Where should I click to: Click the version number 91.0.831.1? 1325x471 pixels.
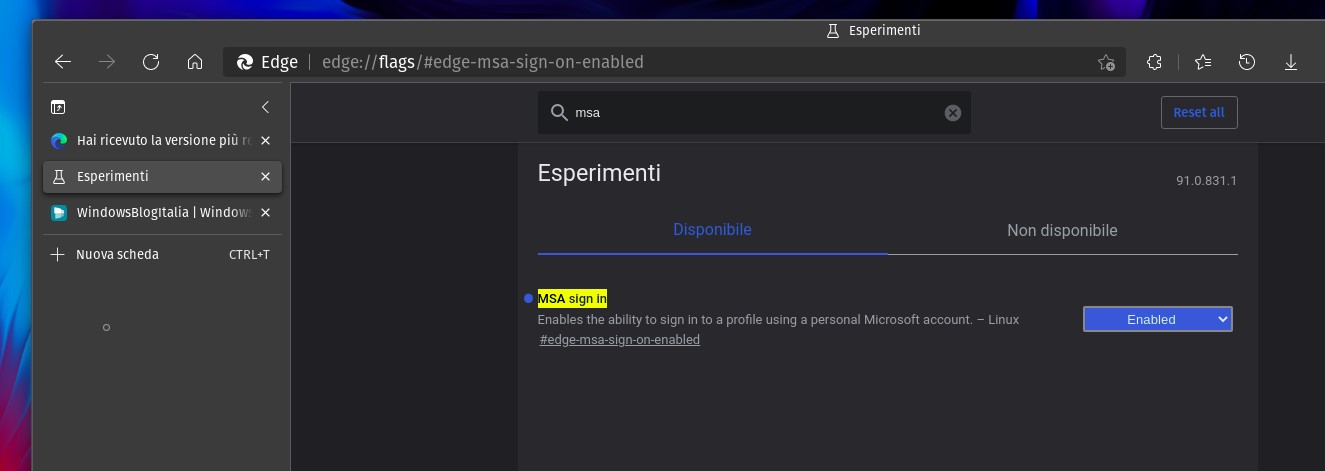(1206, 181)
